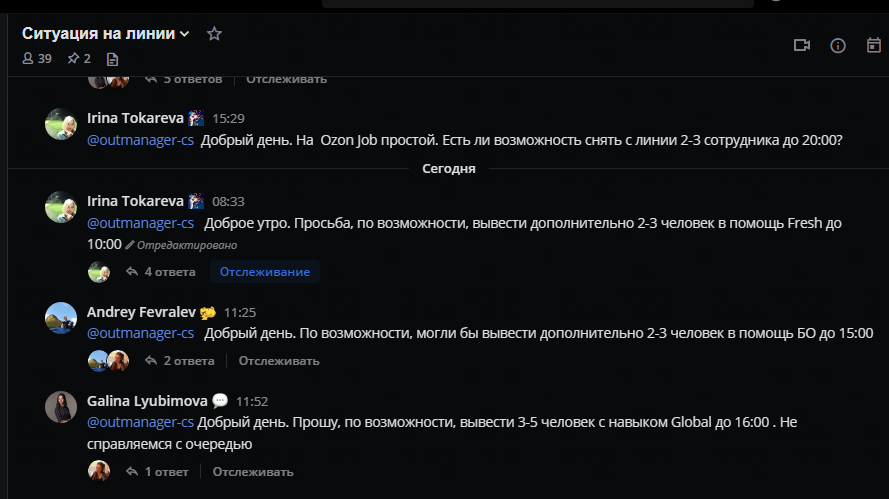Open channel info panel icon
The image size is (889, 499).
click(838, 45)
